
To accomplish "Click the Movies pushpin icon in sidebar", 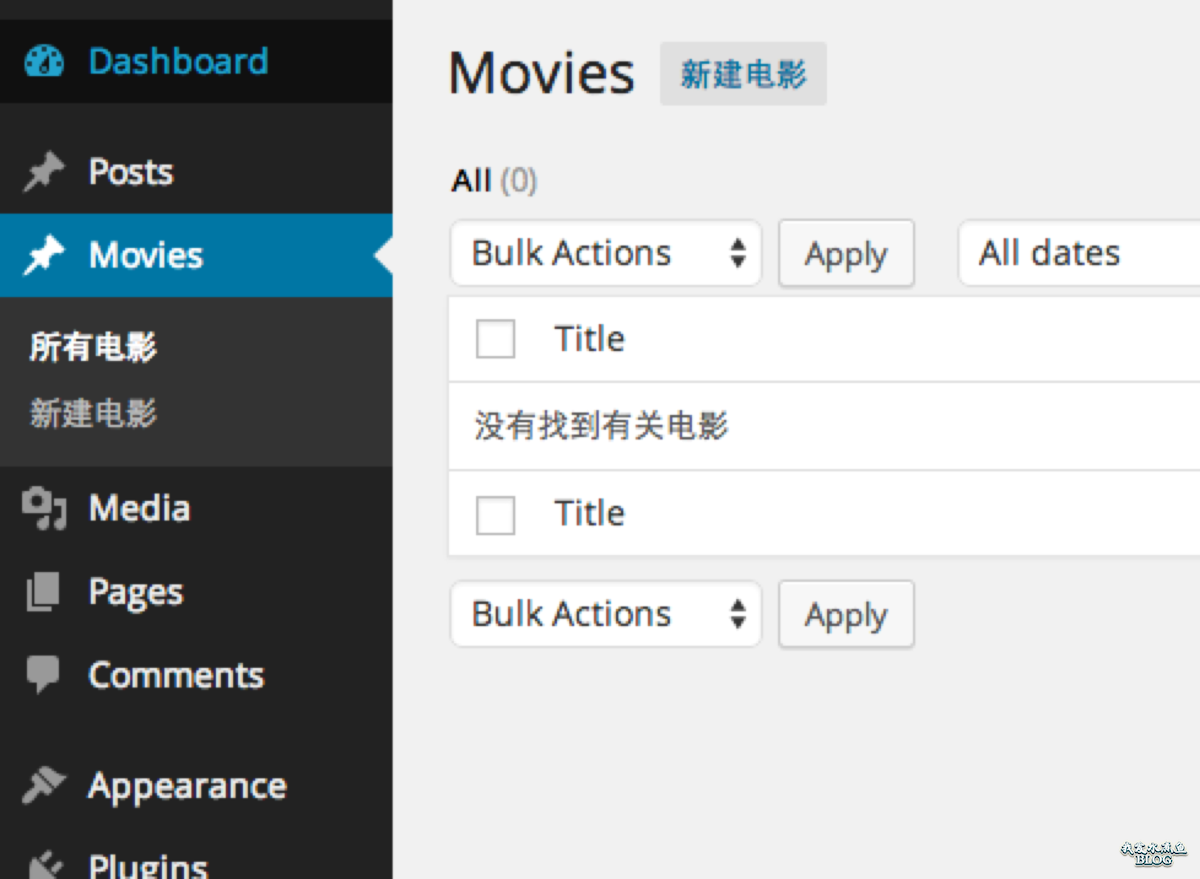I will [44, 256].
